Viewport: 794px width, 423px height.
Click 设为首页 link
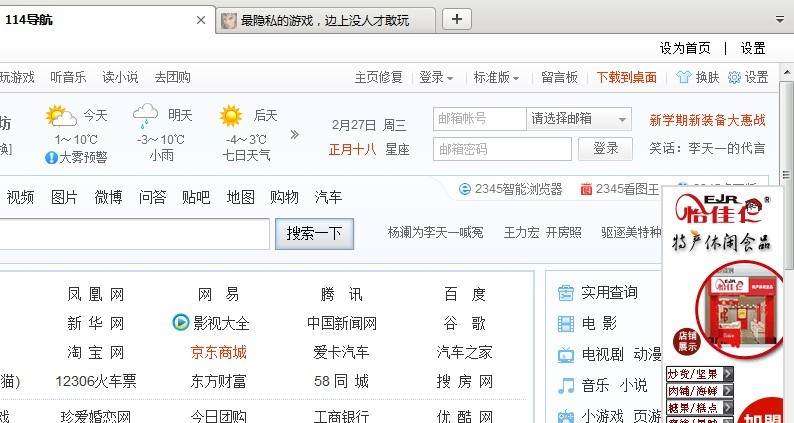click(685, 48)
